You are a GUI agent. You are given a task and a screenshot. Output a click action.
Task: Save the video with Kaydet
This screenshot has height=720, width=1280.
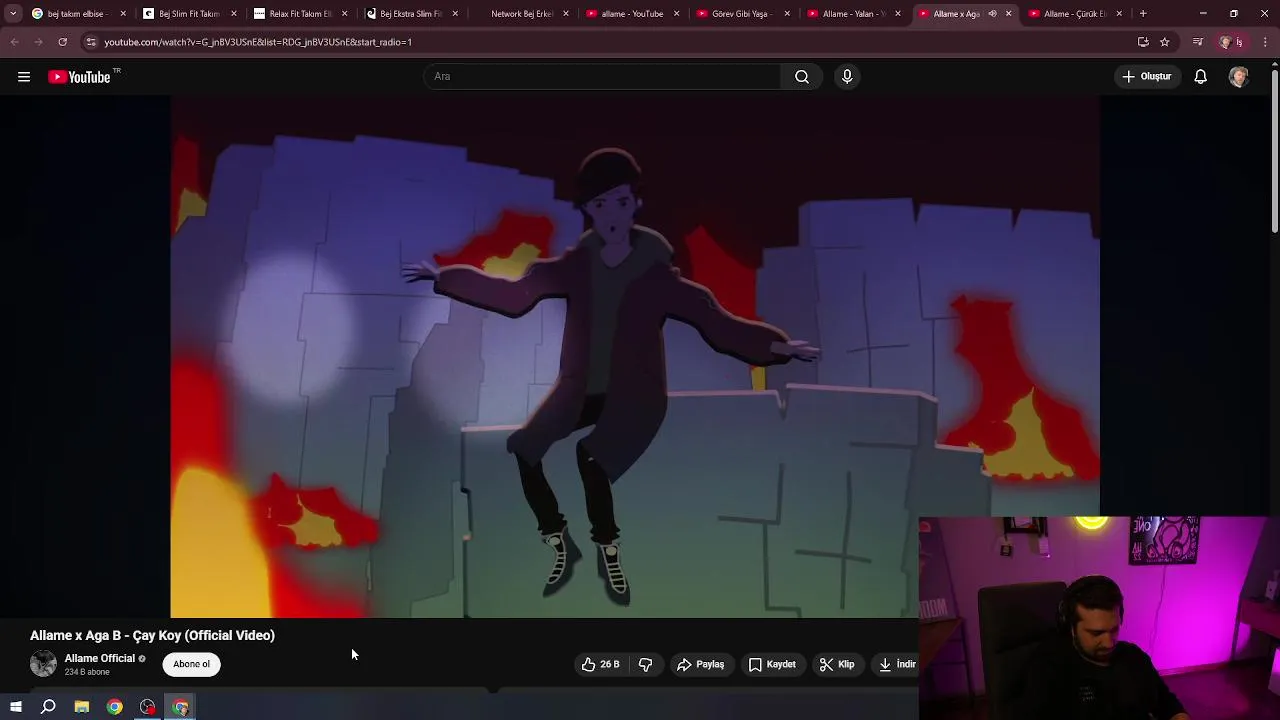(772, 664)
